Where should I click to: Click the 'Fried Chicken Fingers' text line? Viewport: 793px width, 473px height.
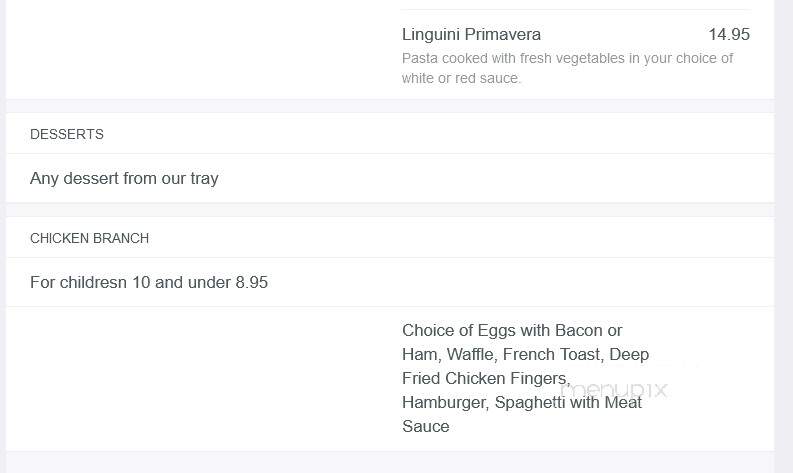pos(486,378)
